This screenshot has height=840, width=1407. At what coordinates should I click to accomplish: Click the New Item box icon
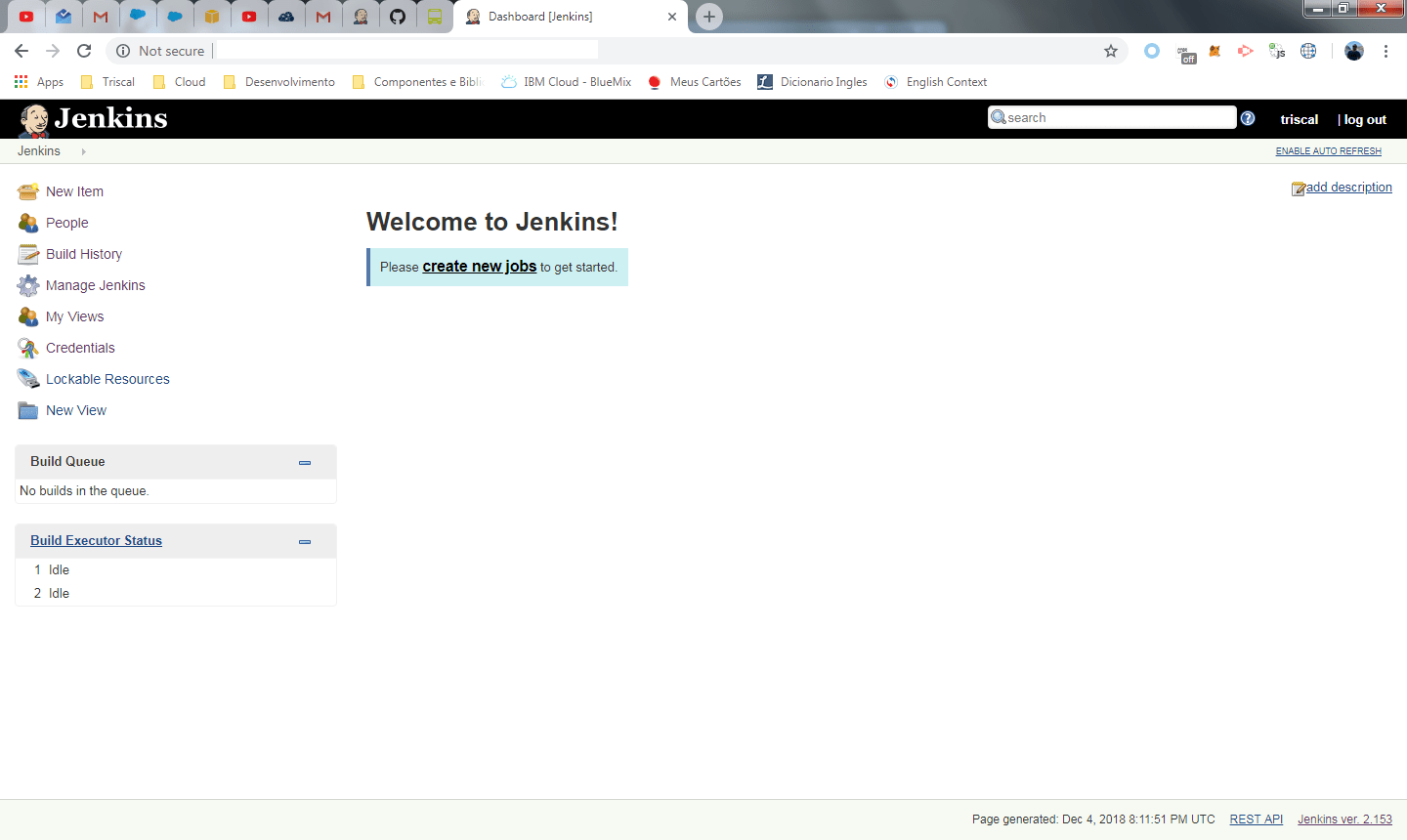tap(28, 191)
